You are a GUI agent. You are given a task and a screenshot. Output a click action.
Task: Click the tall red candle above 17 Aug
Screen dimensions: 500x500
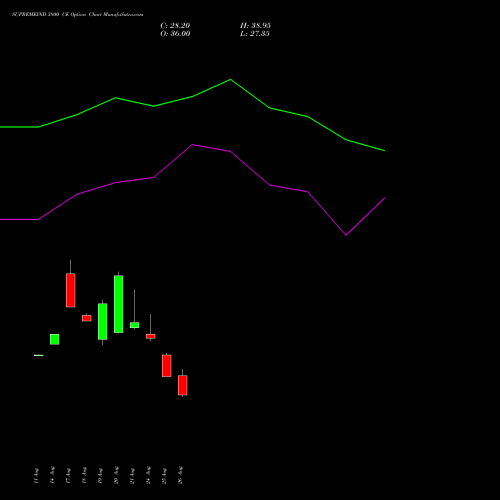click(71, 290)
